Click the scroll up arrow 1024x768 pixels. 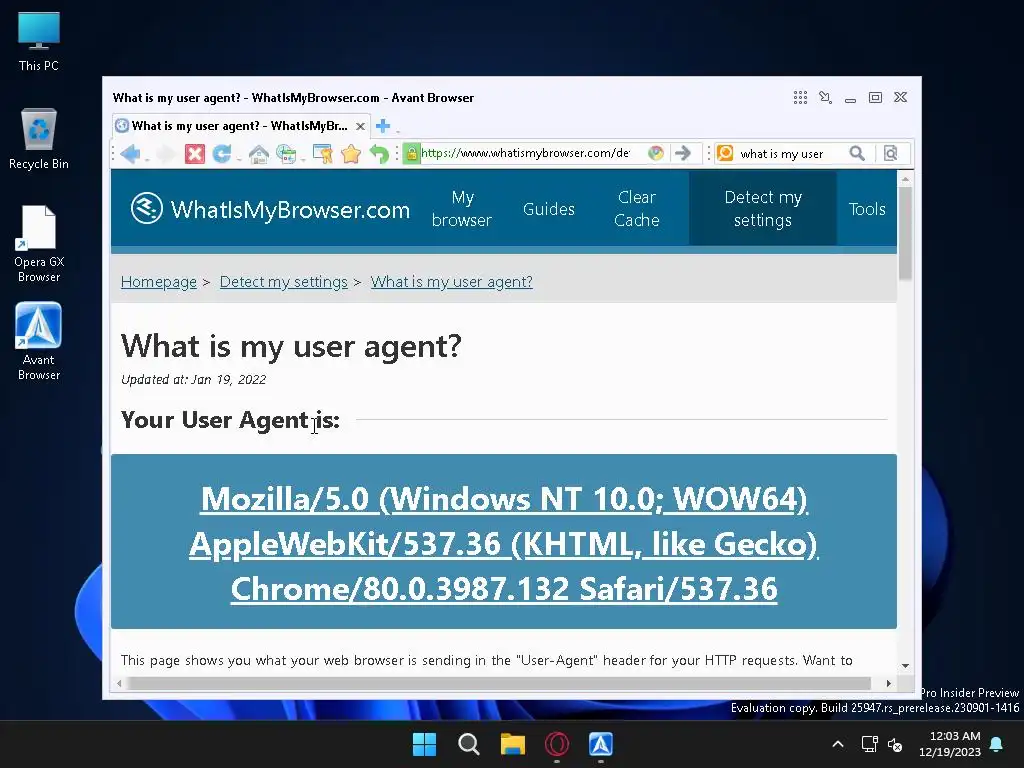(905, 178)
